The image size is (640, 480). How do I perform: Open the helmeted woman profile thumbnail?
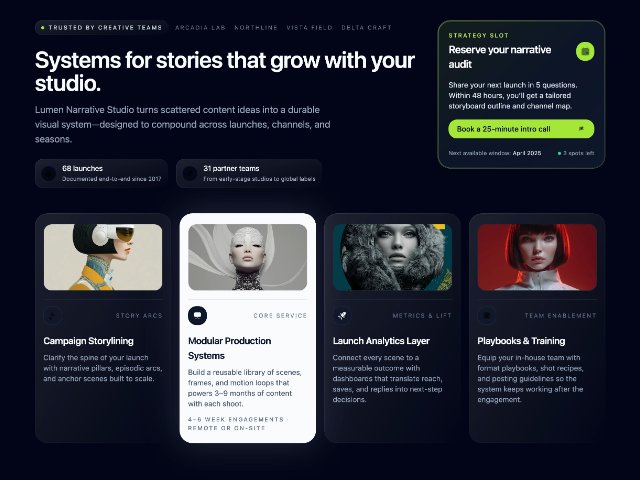[x=103, y=257]
